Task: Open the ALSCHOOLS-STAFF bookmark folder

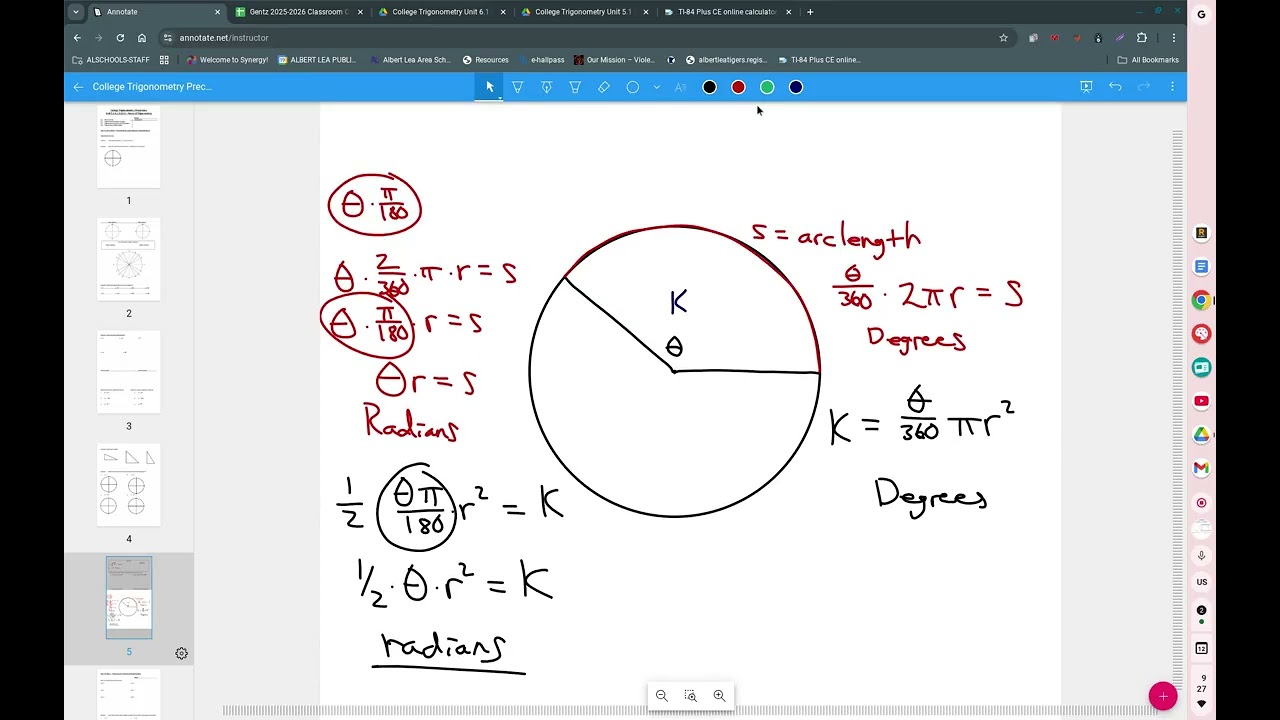Action: 111,60
